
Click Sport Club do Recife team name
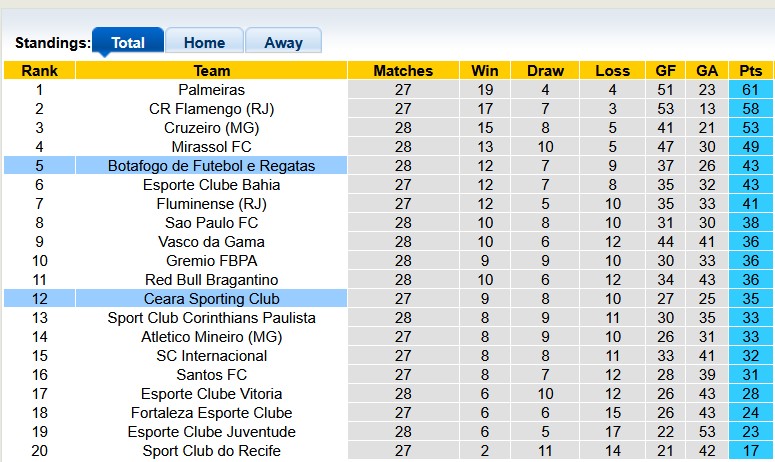(211, 451)
